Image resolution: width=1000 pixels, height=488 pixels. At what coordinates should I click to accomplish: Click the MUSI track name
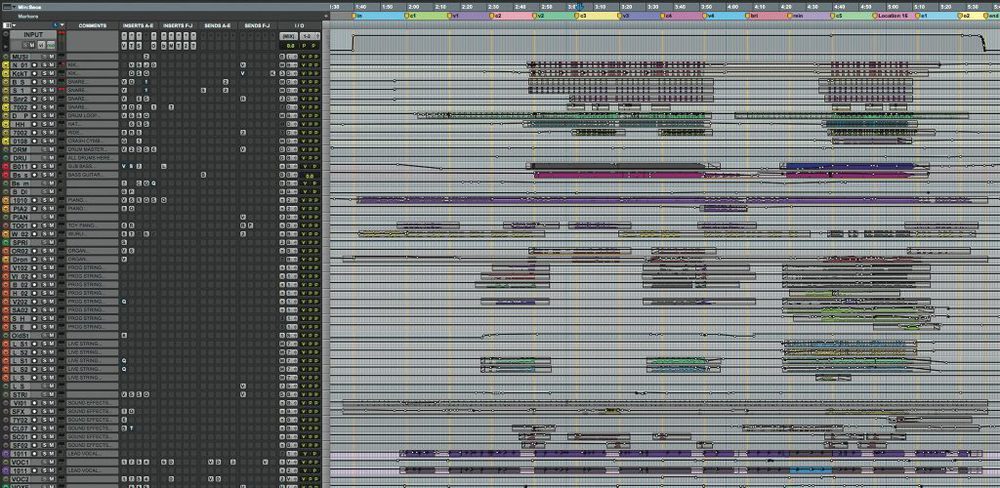[x=20, y=57]
